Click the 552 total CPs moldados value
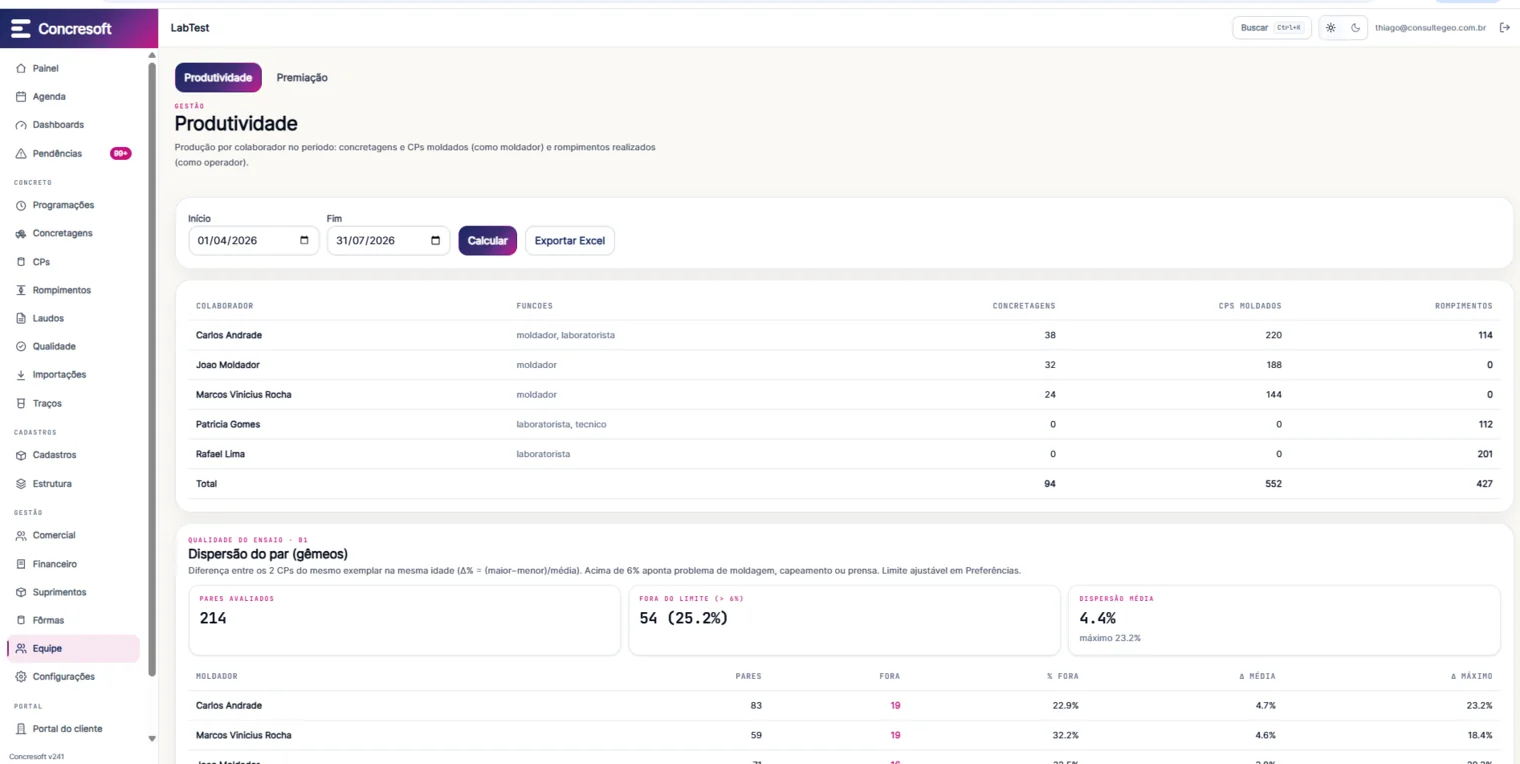The width and height of the screenshot is (1520, 764). [x=1273, y=484]
